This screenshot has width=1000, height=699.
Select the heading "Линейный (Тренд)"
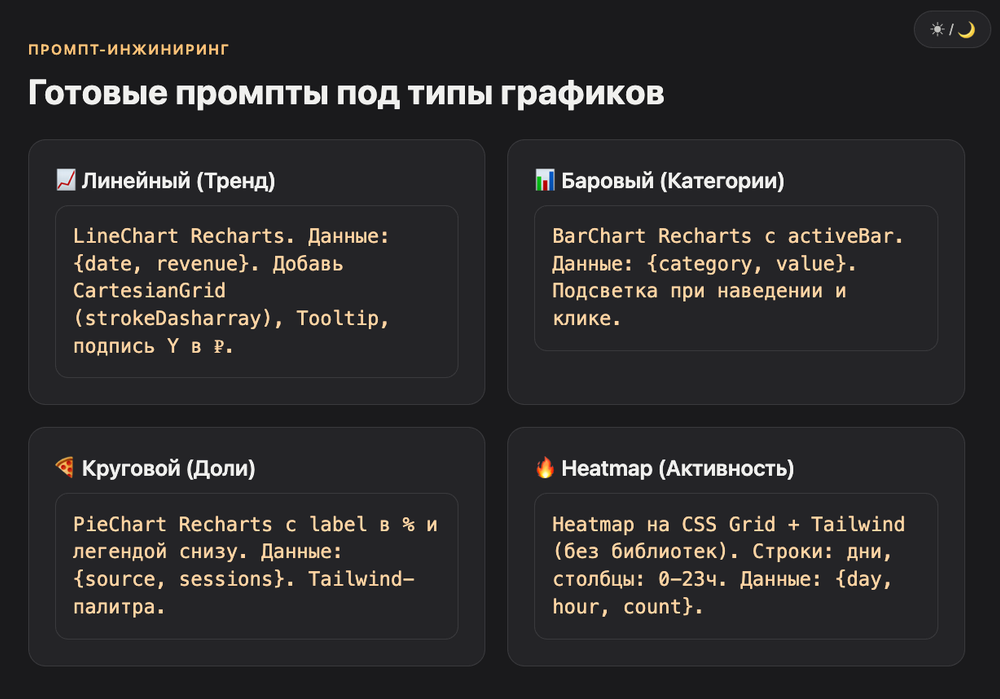click(x=178, y=181)
